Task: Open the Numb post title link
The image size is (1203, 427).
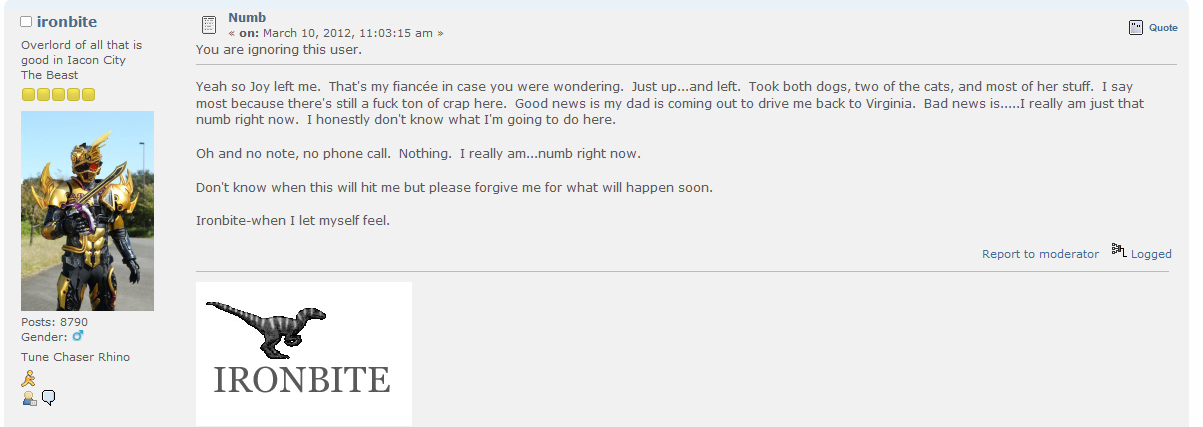Action: point(247,17)
